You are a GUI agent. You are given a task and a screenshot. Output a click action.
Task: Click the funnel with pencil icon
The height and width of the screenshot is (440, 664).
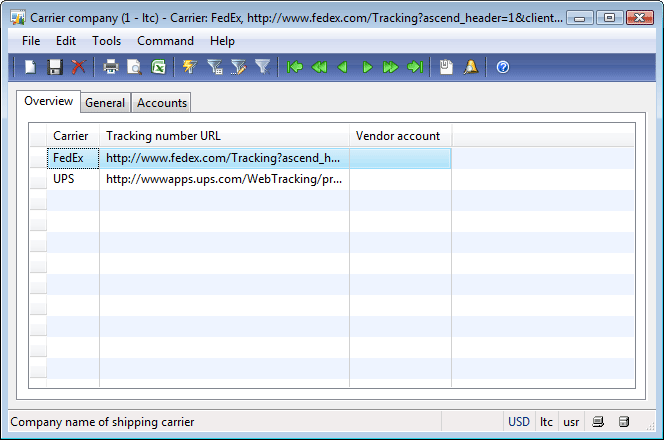[x=239, y=67]
